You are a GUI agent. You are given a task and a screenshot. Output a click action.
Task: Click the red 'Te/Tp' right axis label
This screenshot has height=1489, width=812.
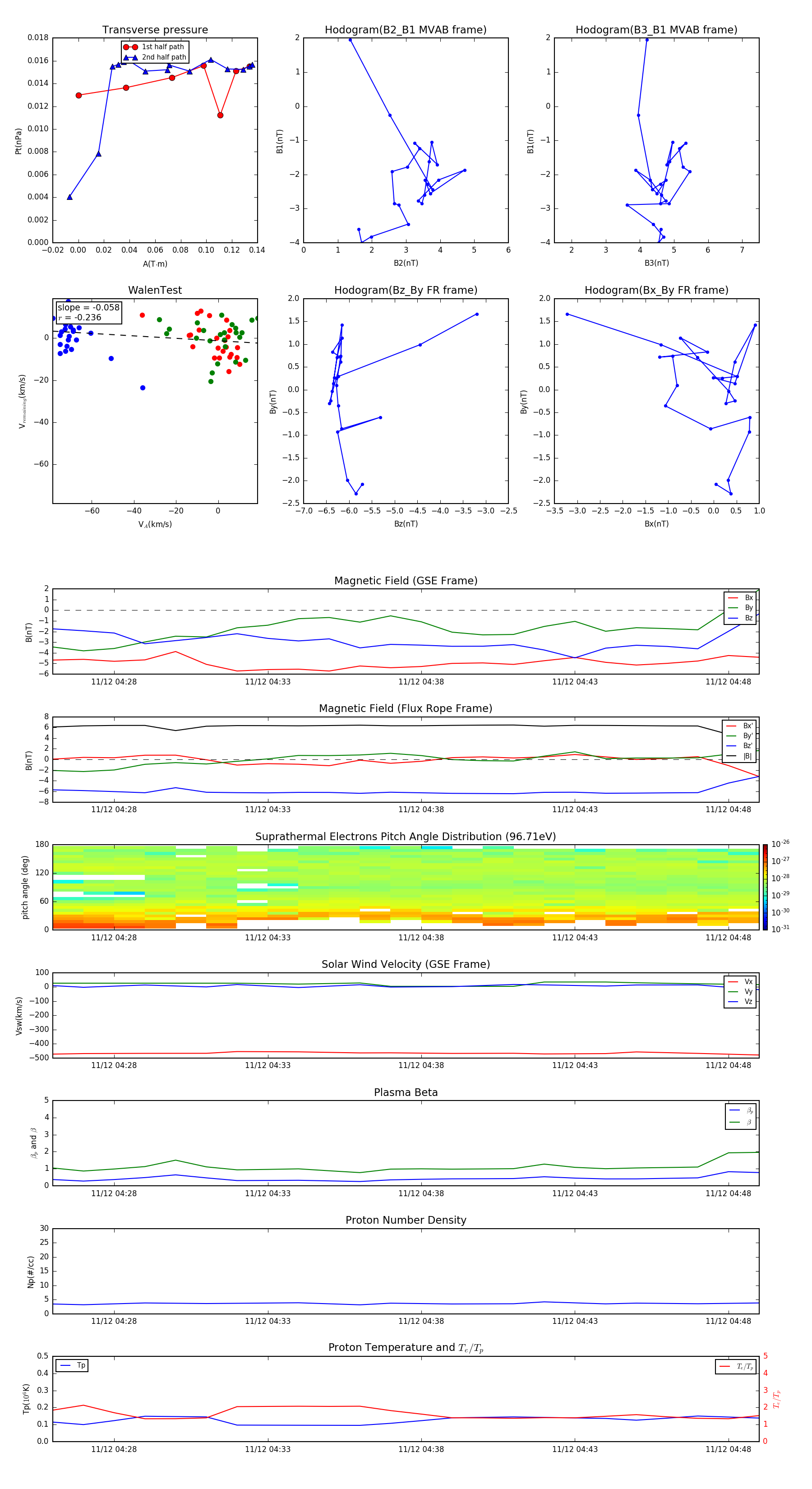(777, 1399)
